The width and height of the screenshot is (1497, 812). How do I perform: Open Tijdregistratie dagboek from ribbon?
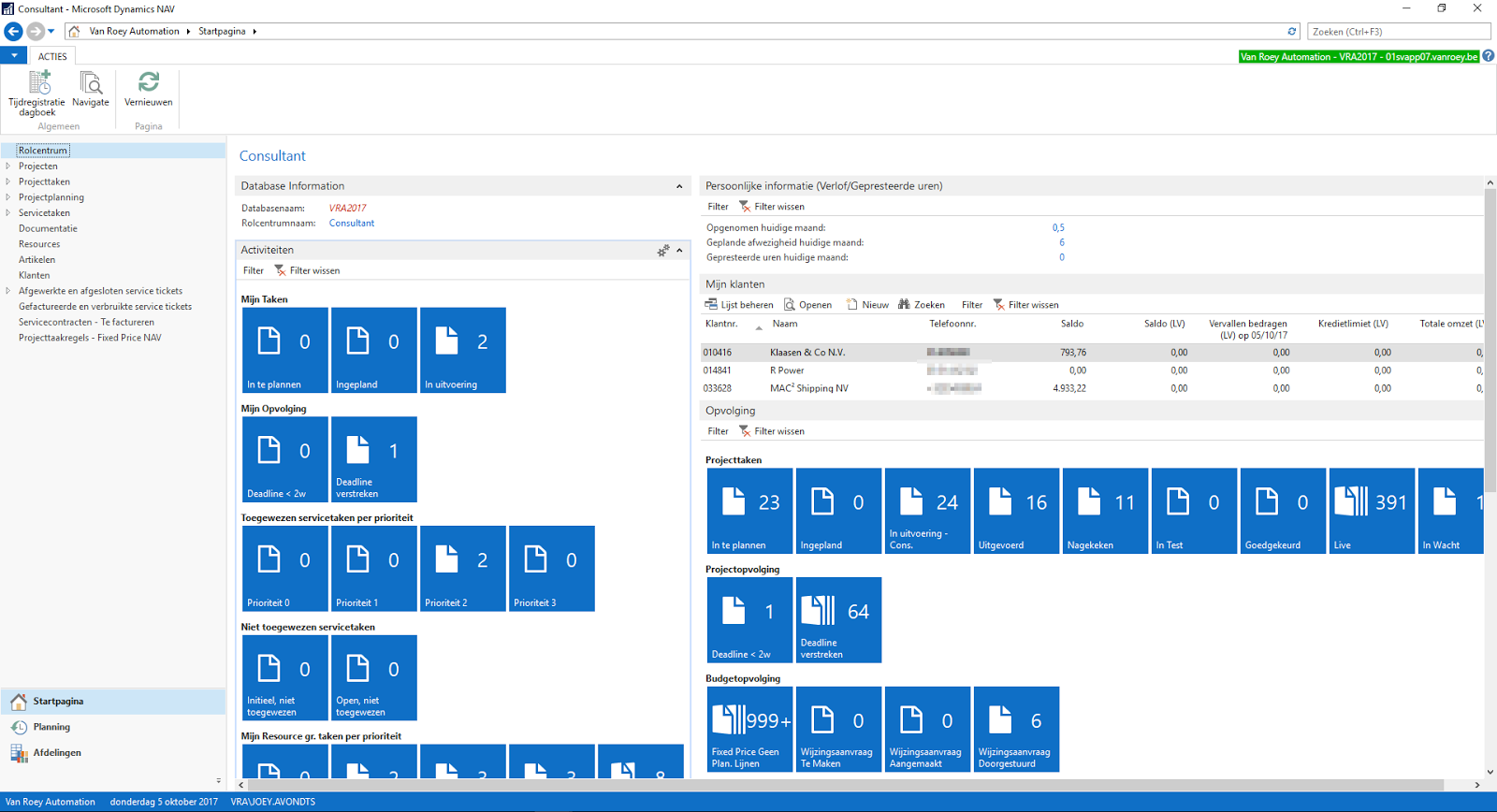[37, 94]
